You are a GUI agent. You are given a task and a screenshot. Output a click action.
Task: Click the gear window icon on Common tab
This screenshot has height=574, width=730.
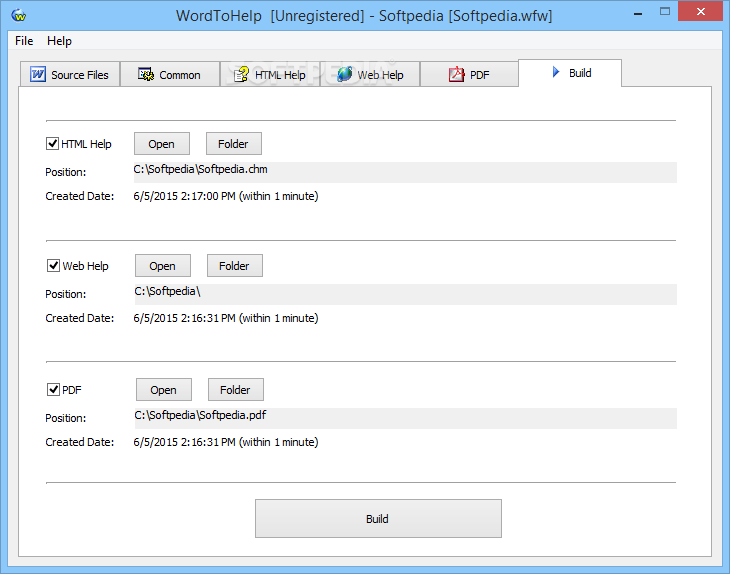tap(146, 74)
